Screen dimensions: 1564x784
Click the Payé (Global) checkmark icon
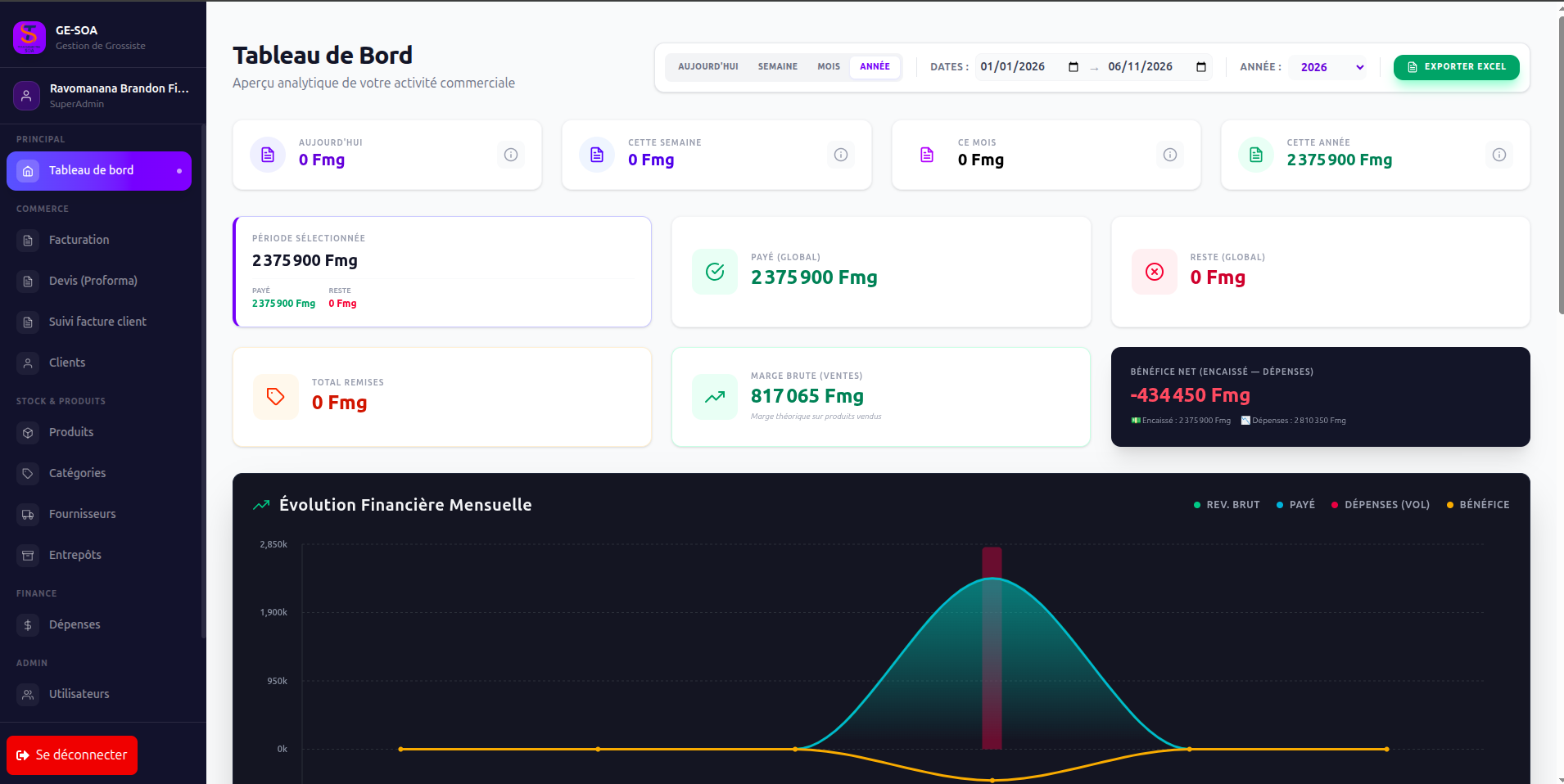click(x=715, y=272)
